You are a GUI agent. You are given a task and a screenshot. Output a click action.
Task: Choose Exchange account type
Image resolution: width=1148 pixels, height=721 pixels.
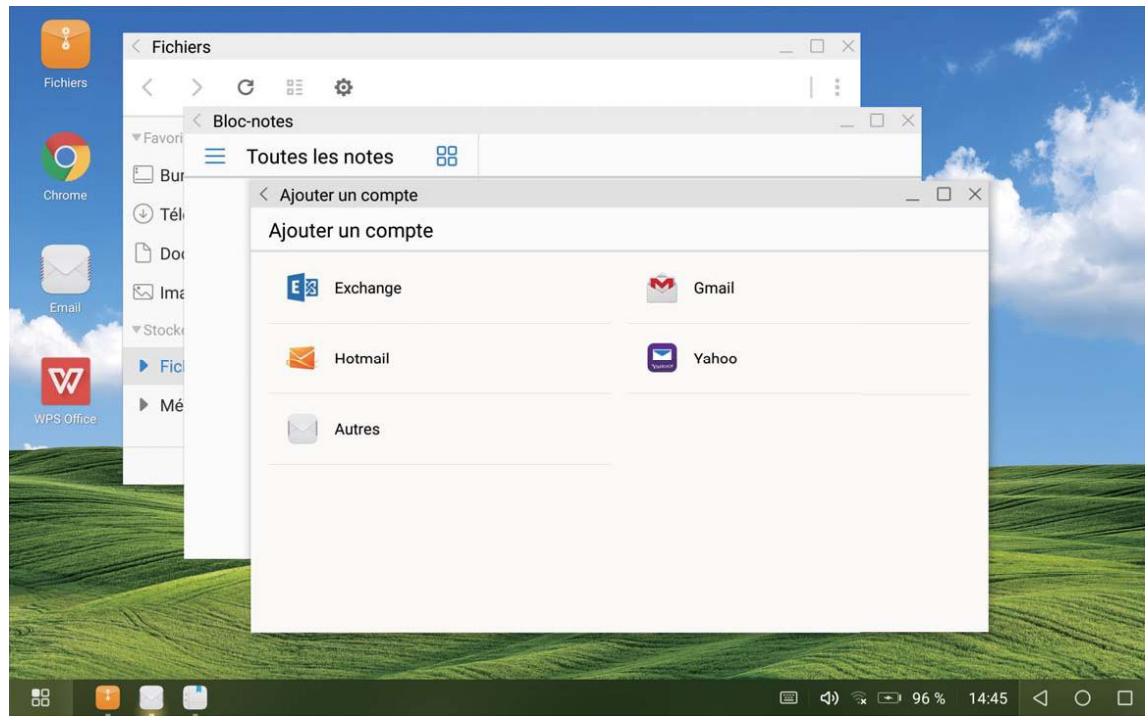click(x=368, y=288)
